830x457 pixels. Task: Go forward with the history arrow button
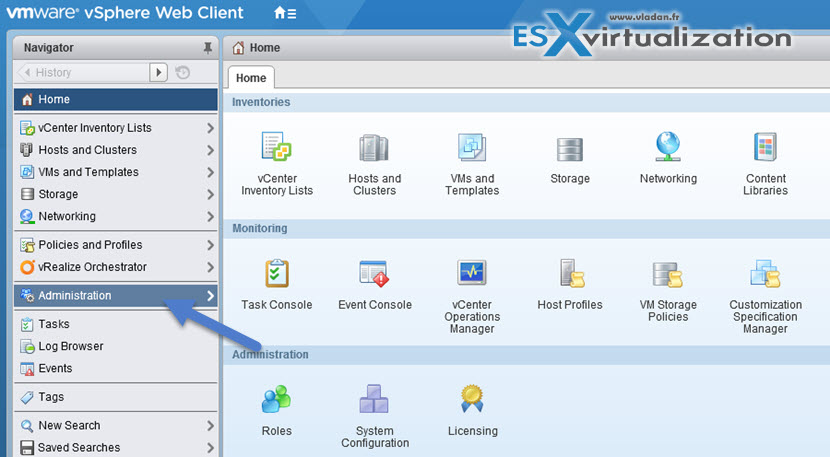tap(158, 72)
